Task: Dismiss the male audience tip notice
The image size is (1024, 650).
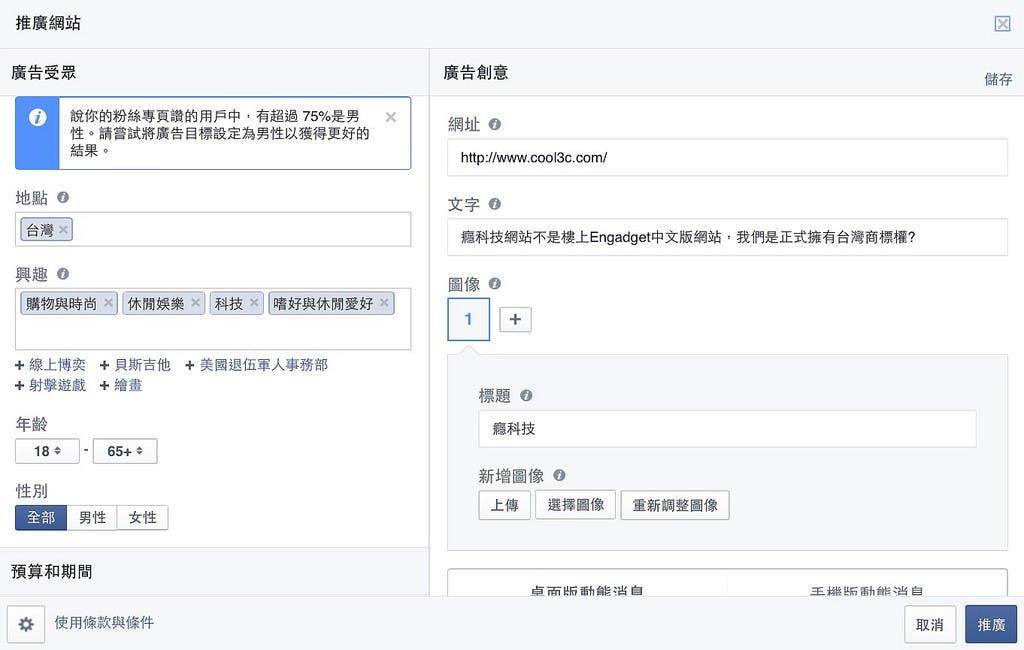Action: 391,117
